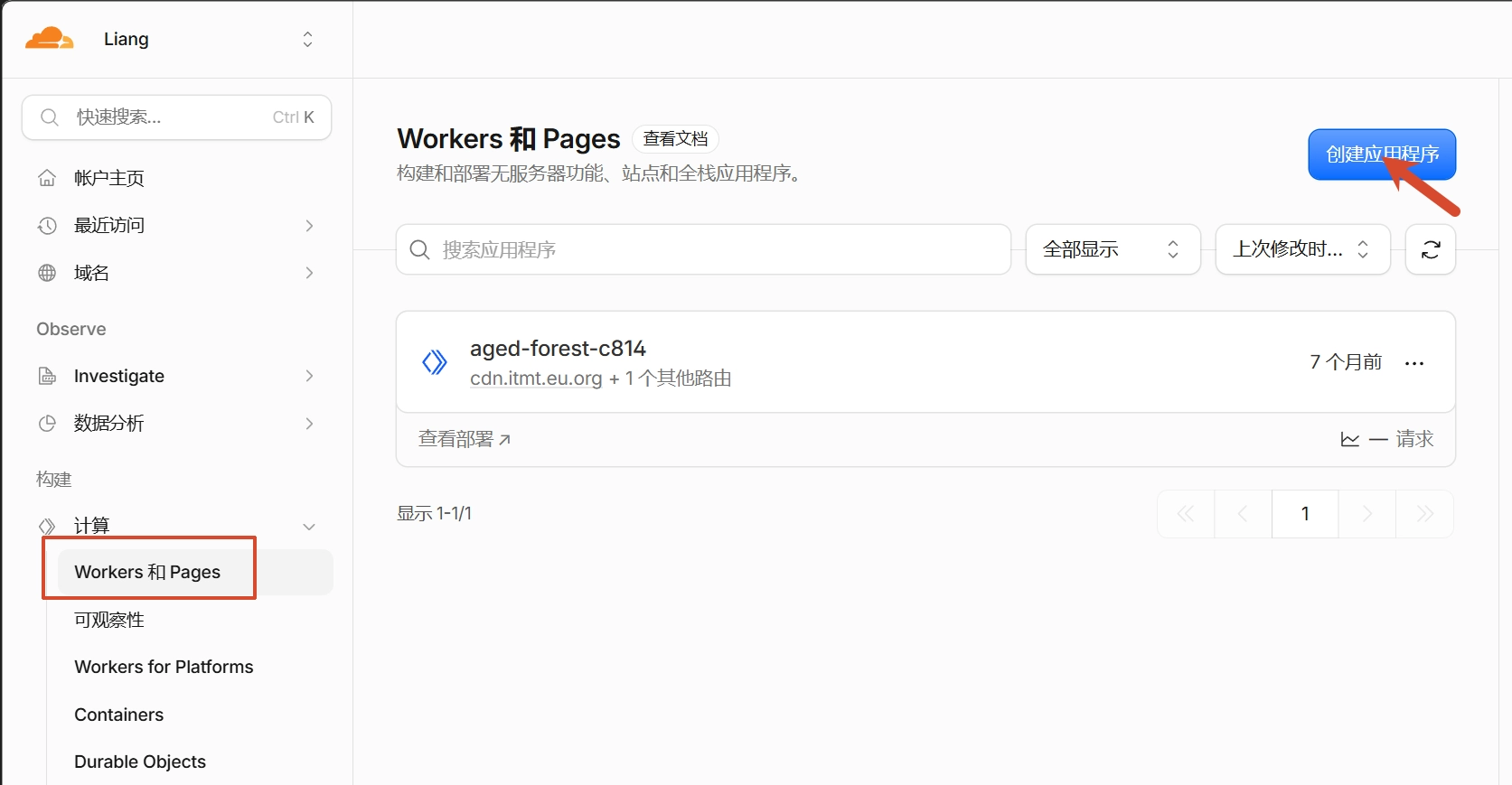Click the + 1 个其他路由 text
1512x785 pixels.
click(671, 378)
